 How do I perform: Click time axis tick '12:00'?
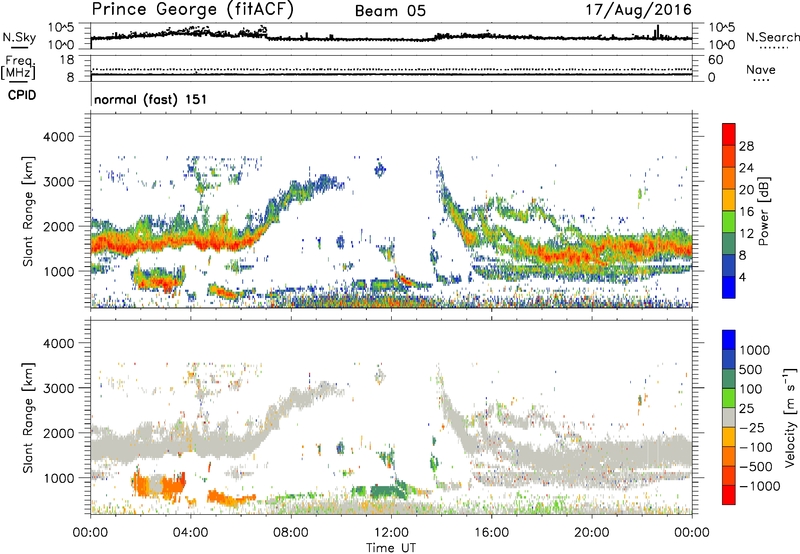click(391, 533)
